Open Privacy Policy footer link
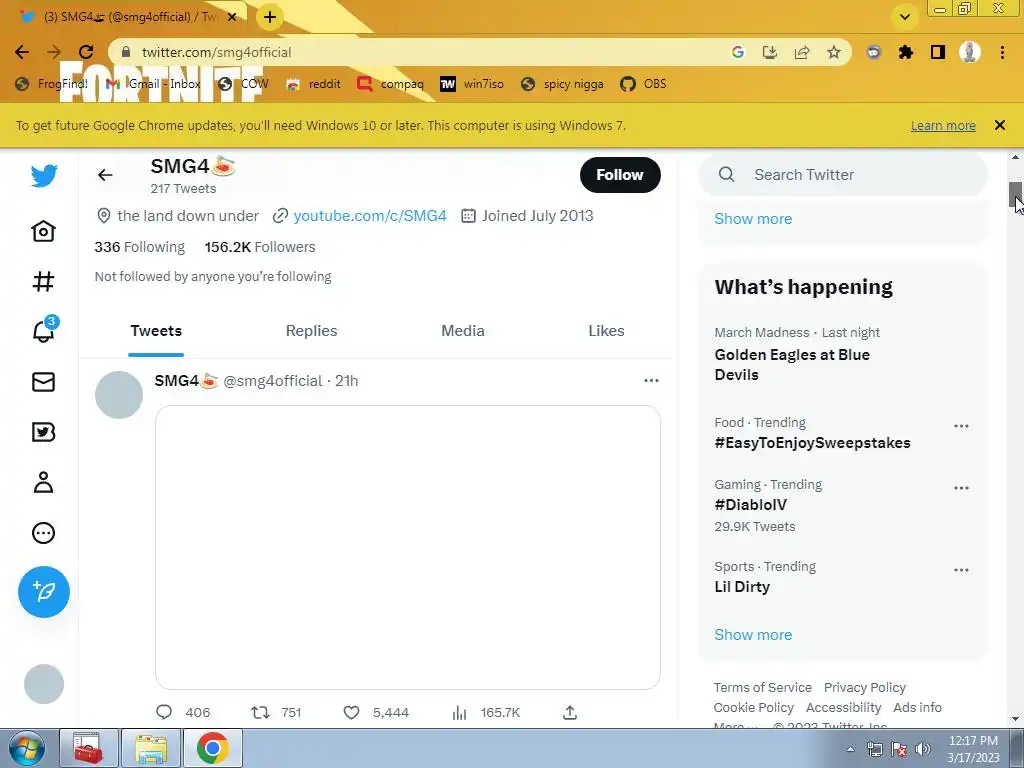This screenshot has height=768, width=1024. coord(865,688)
